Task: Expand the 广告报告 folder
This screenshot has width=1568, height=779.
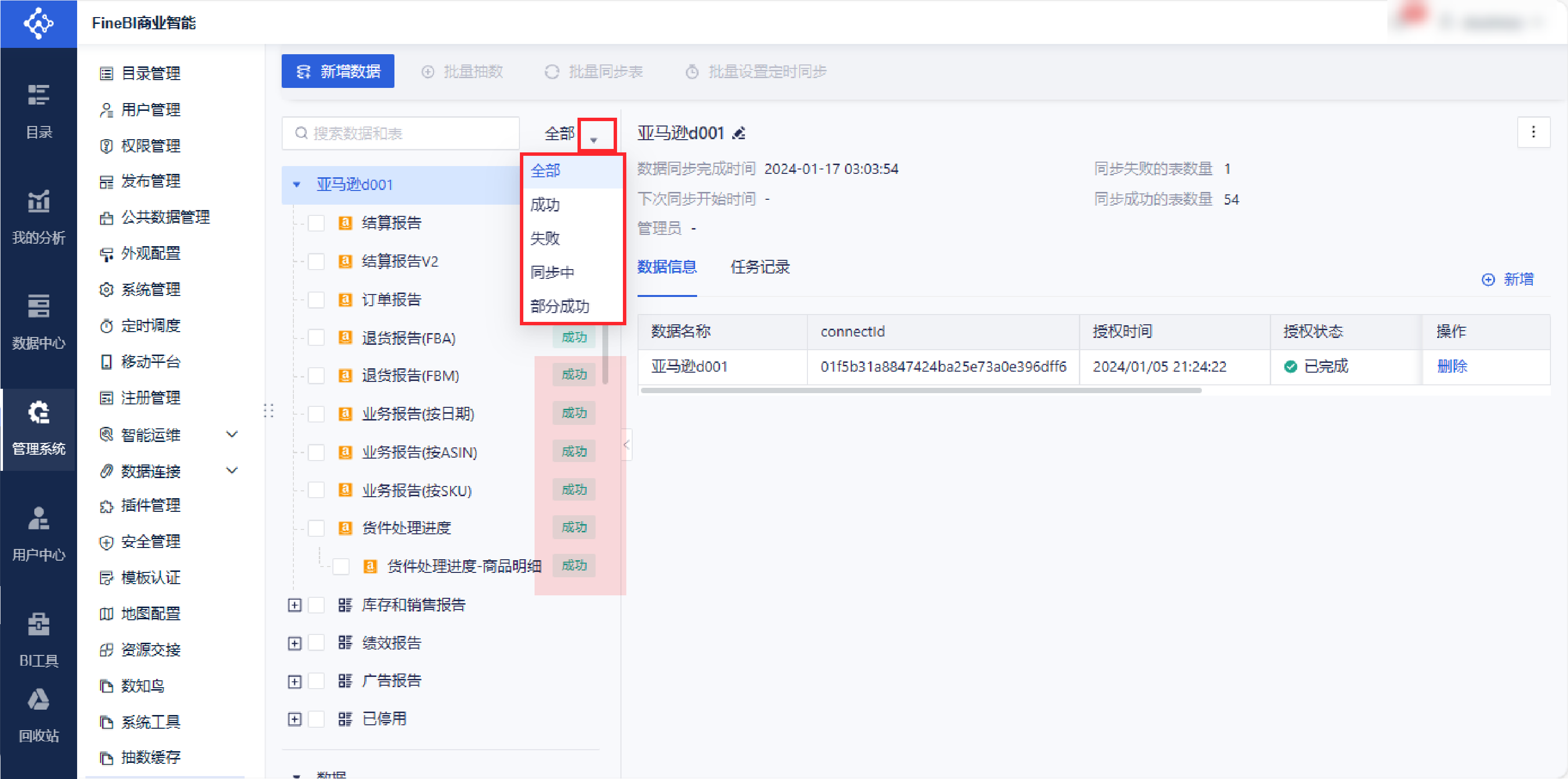Action: [x=294, y=681]
